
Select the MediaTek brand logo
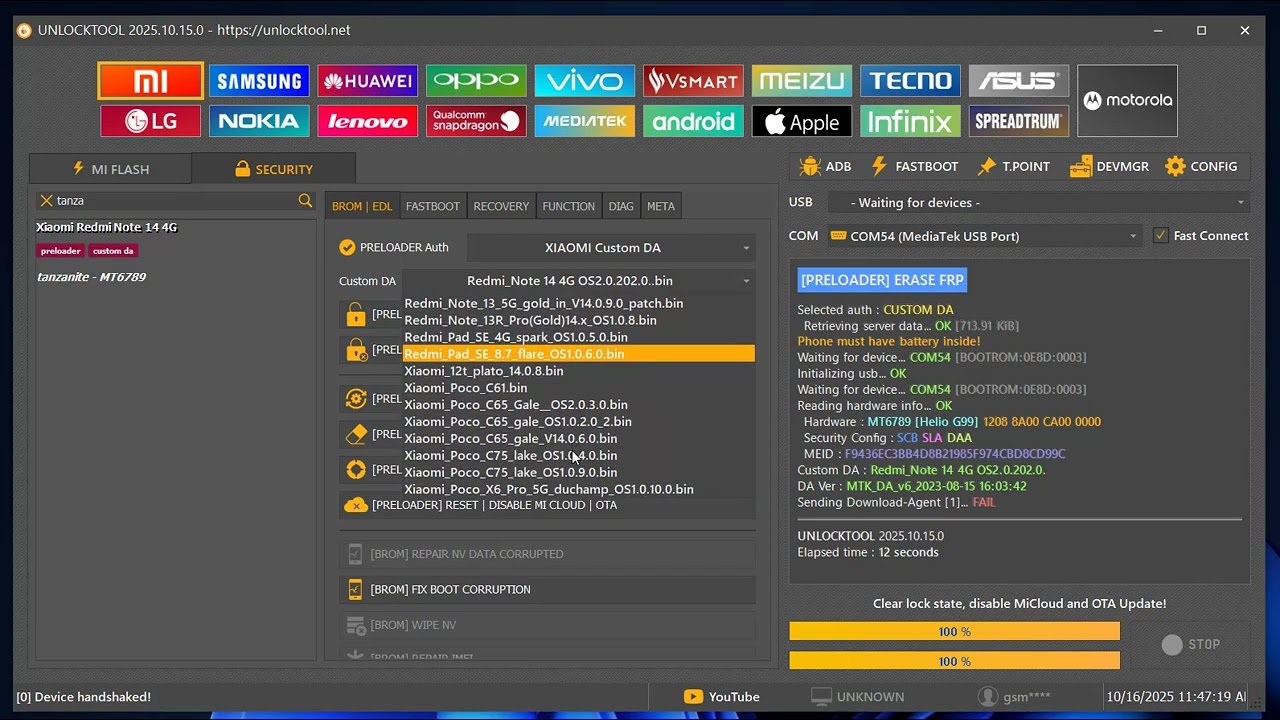coord(585,121)
